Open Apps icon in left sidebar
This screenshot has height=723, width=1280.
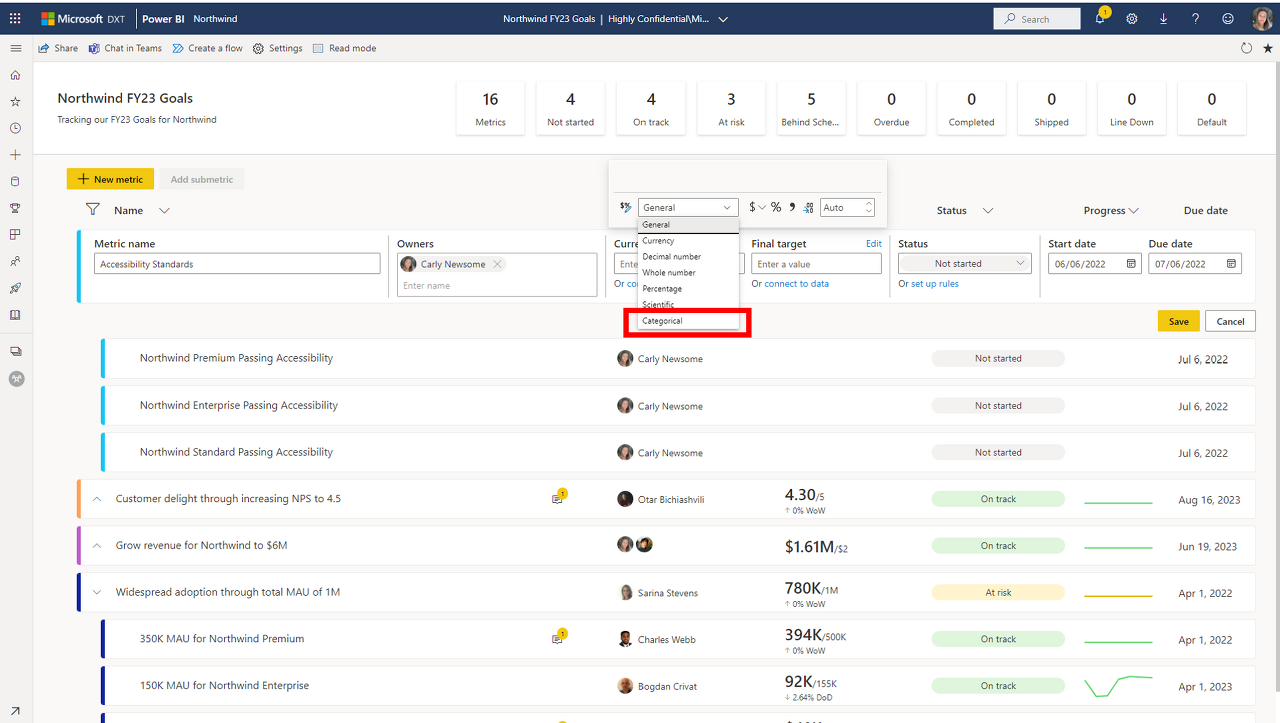15,235
